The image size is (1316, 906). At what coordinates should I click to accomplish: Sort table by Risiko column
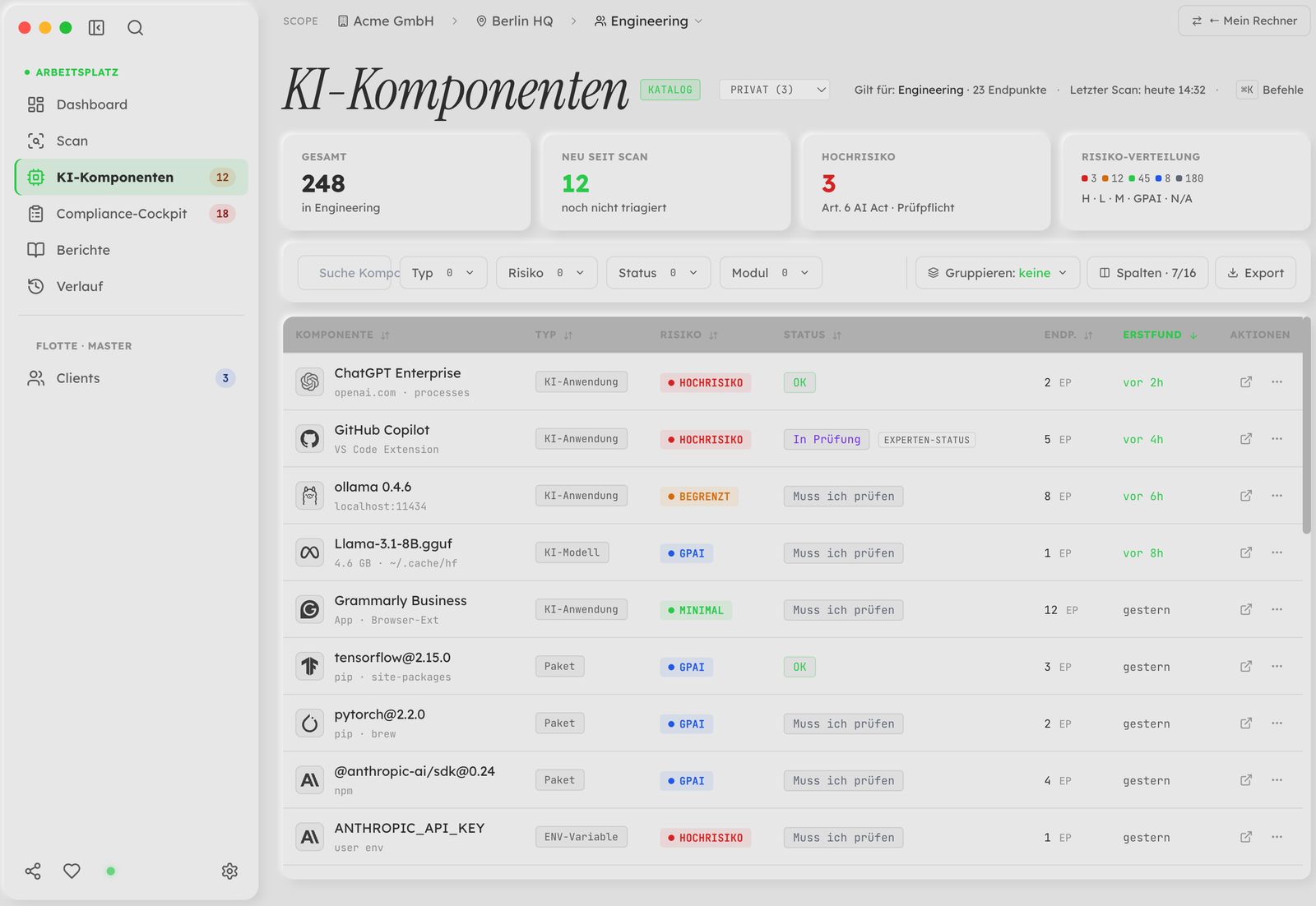point(688,335)
